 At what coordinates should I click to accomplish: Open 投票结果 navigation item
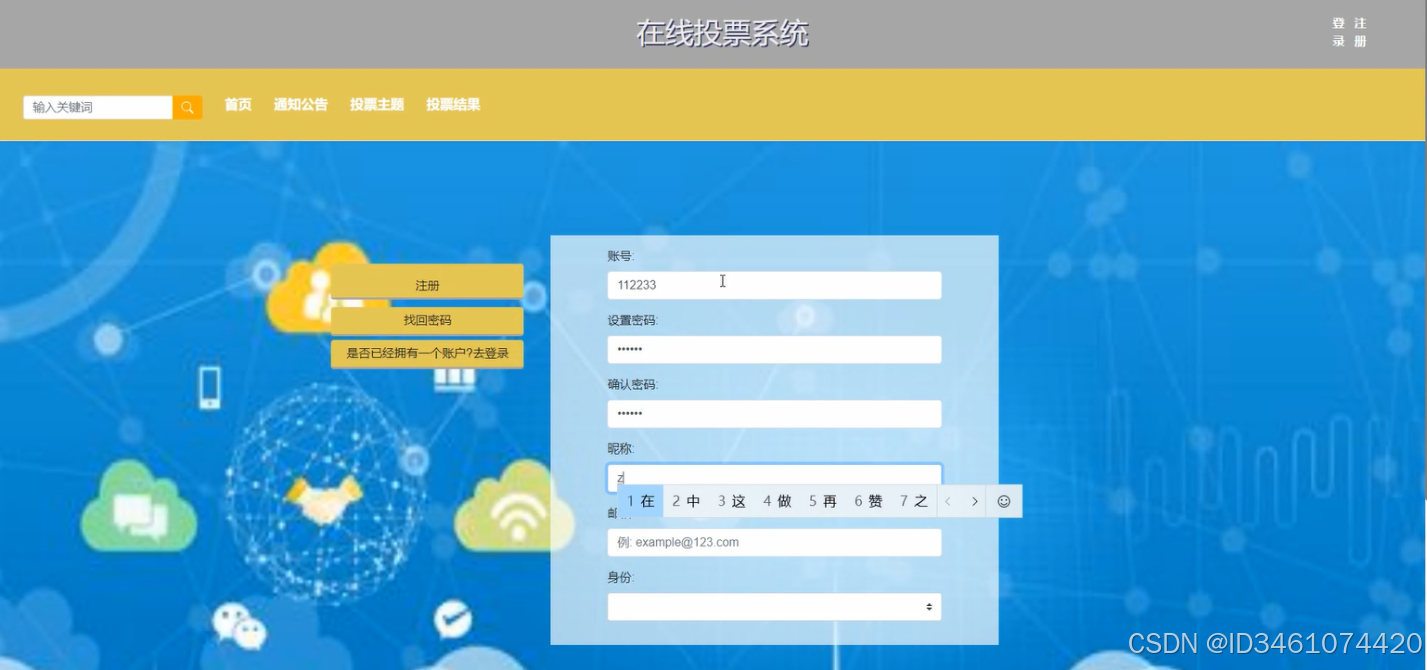453,104
